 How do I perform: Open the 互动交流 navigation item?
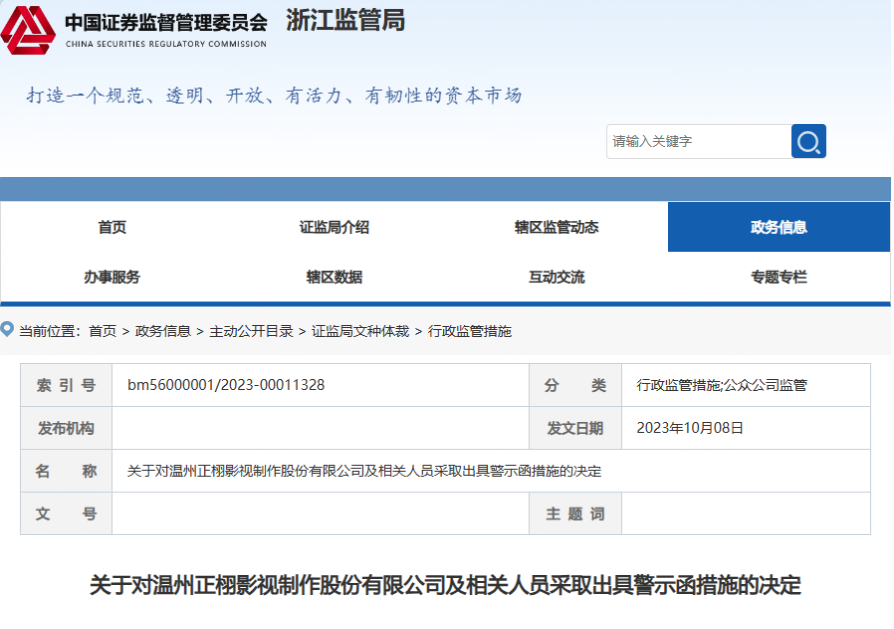556,277
